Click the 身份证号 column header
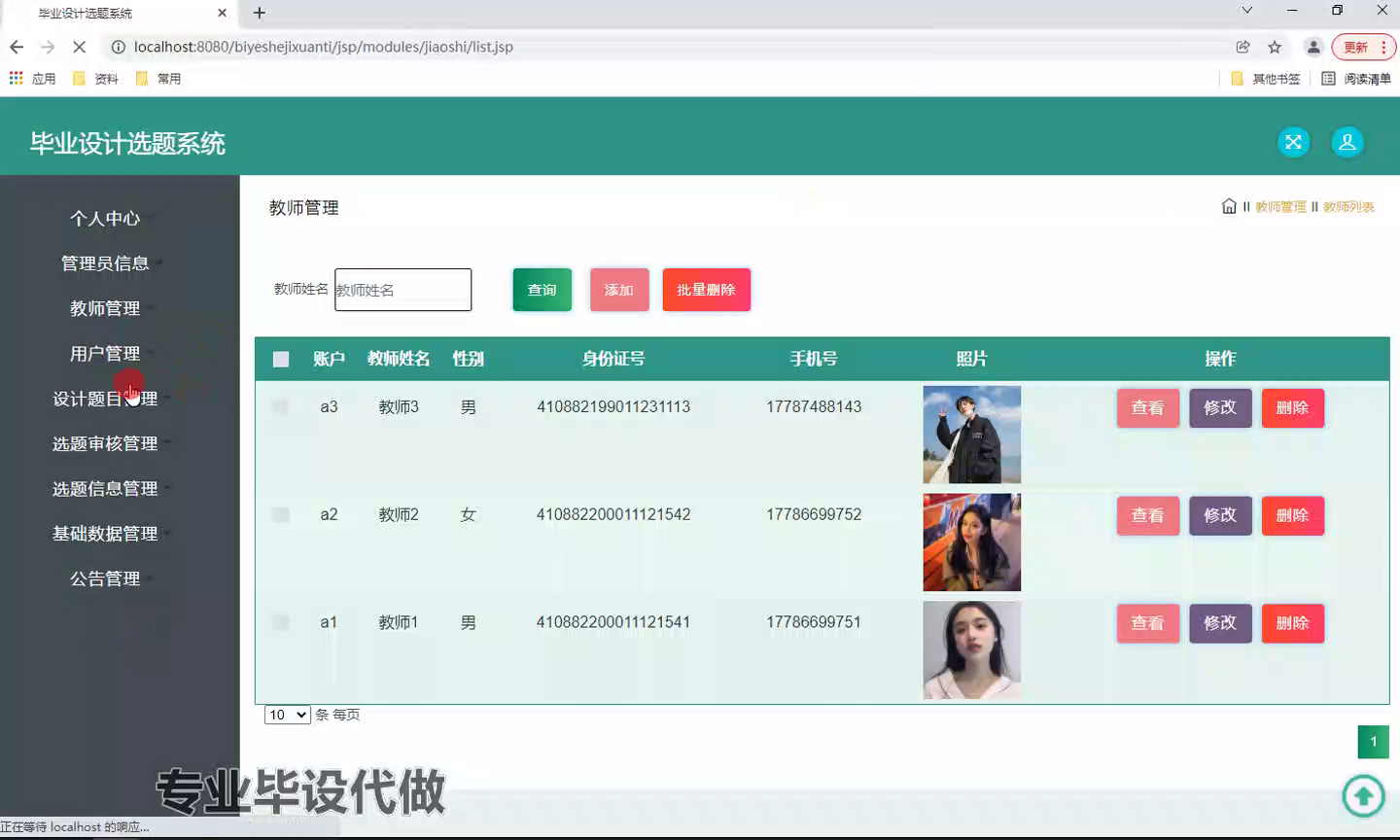The height and width of the screenshot is (840, 1400). (x=613, y=359)
